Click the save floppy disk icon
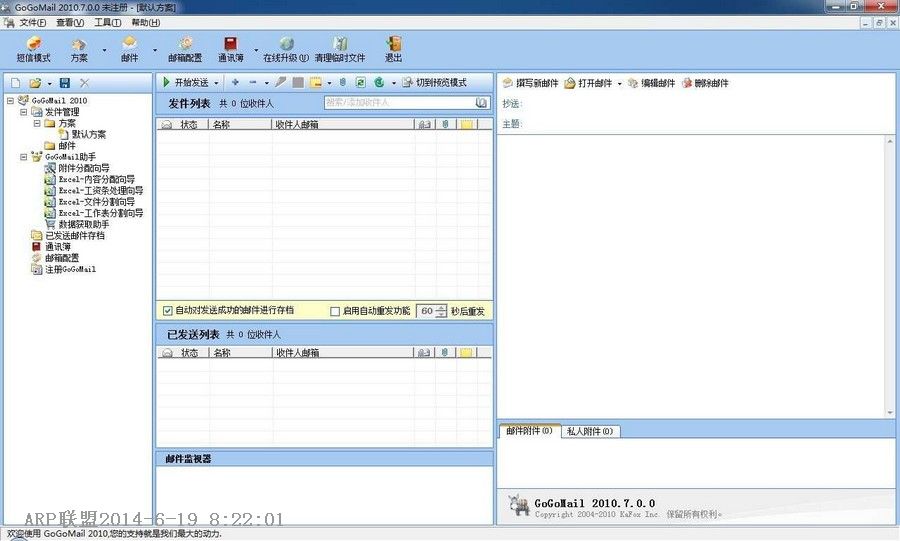The height and width of the screenshot is (541, 900). pyautogui.click(x=65, y=83)
